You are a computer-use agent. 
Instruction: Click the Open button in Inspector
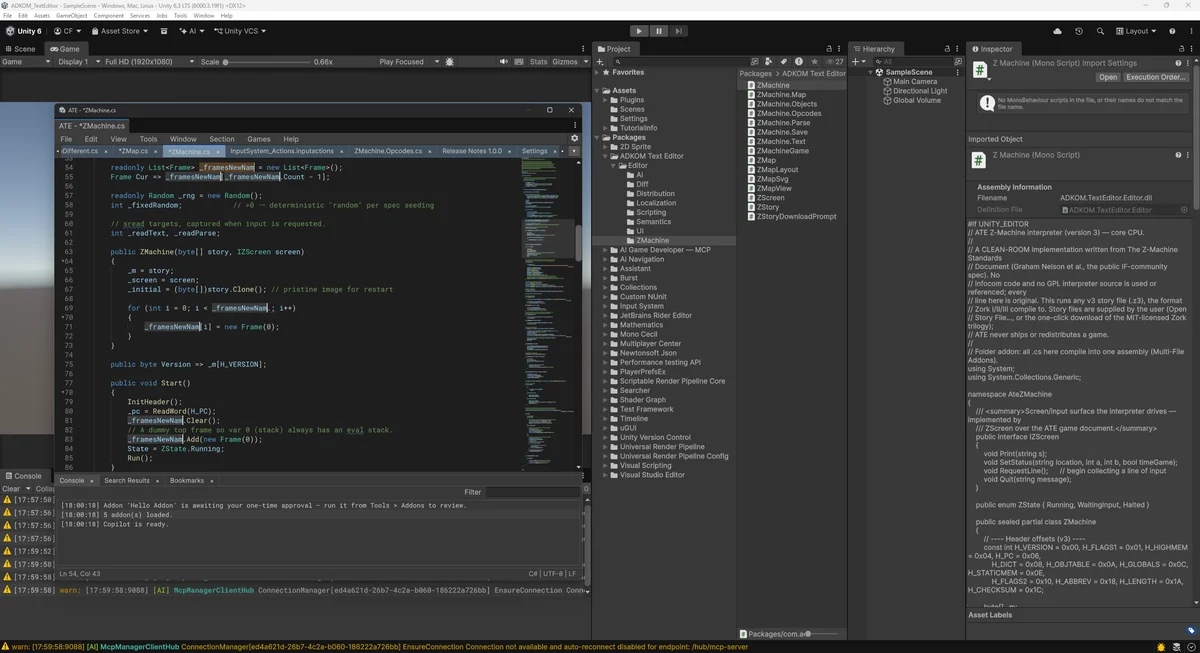click(x=1108, y=77)
